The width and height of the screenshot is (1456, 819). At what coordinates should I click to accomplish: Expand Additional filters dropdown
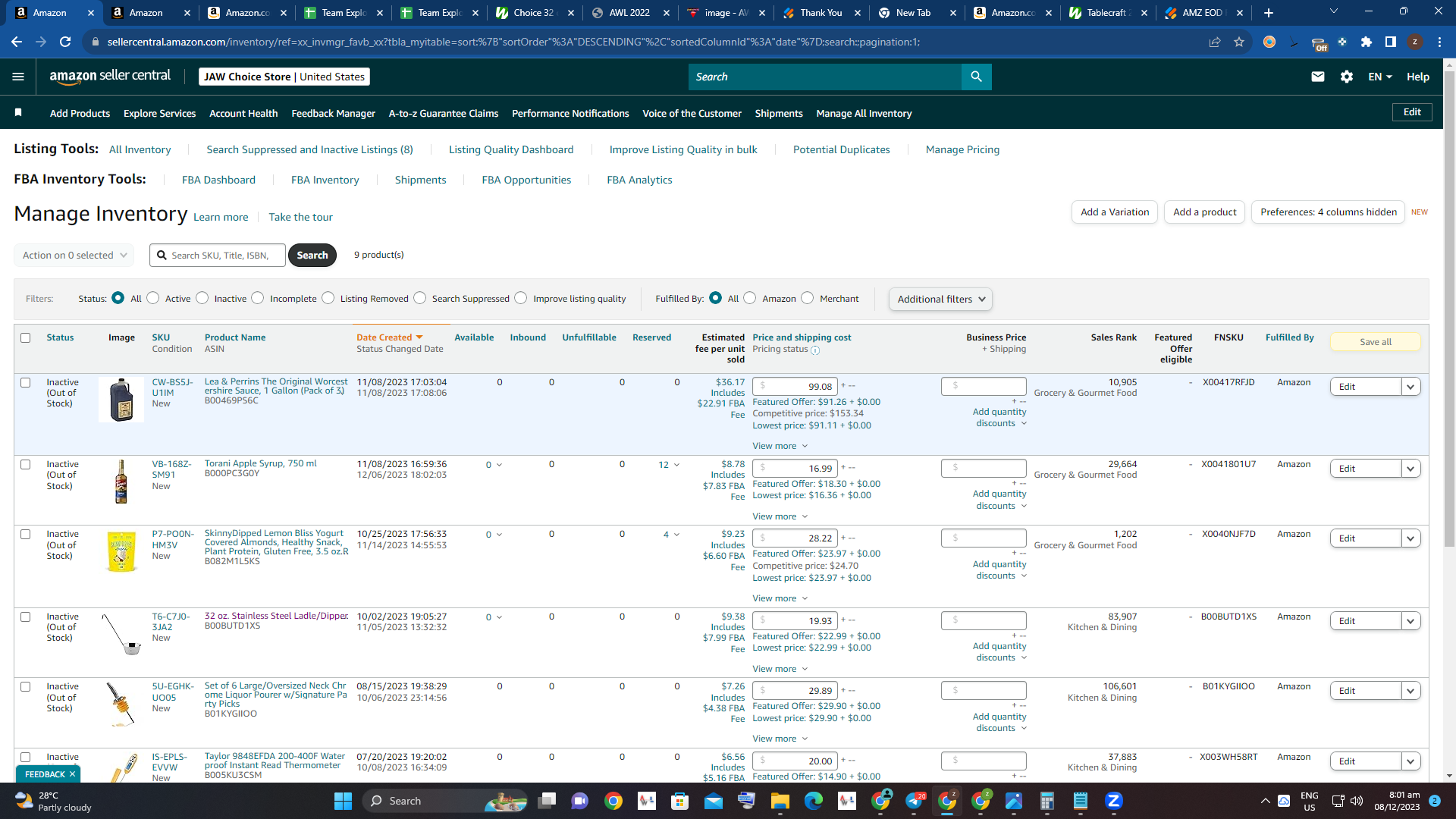coord(940,299)
